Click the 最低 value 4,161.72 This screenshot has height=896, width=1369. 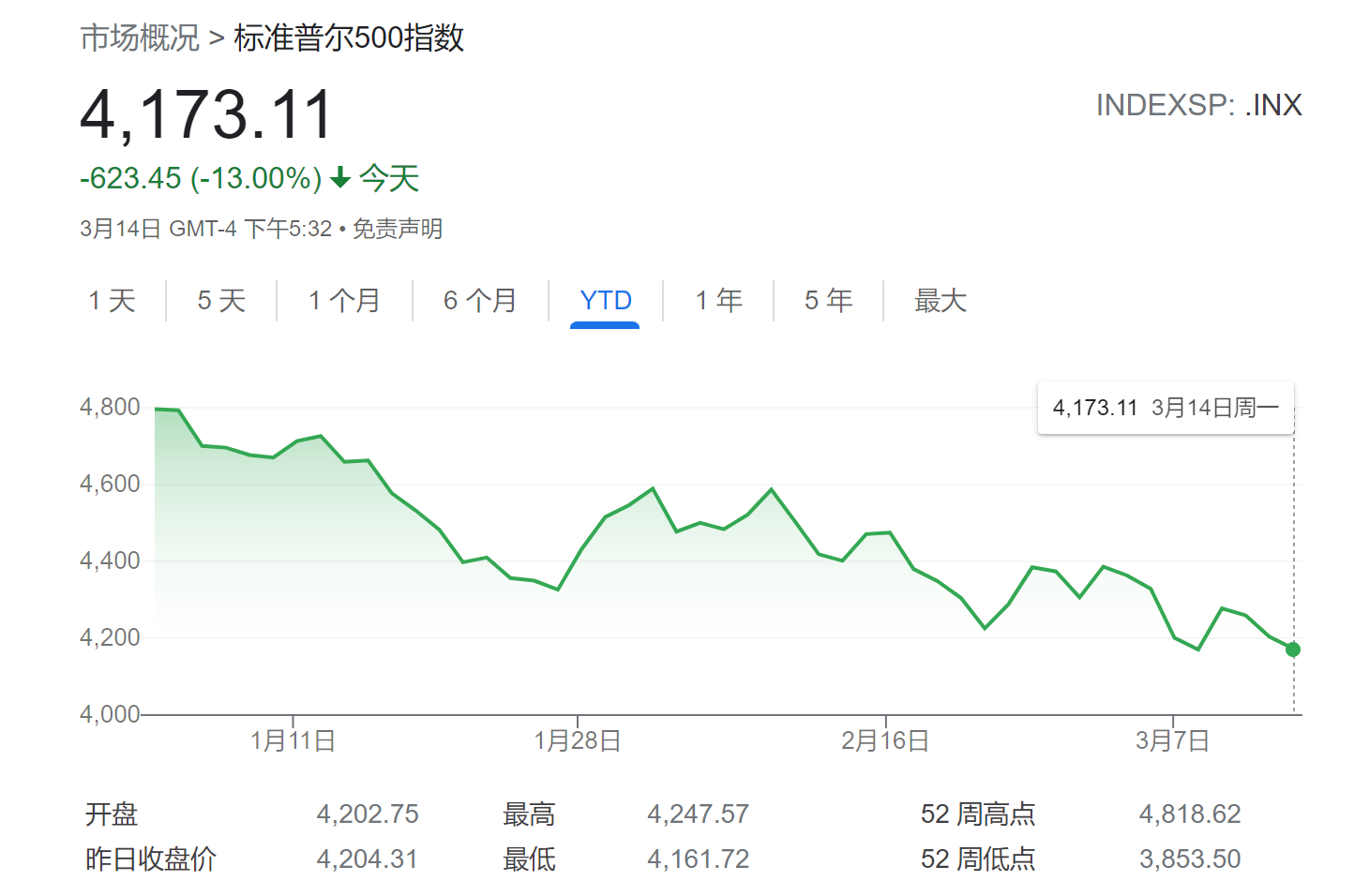(699, 859)
